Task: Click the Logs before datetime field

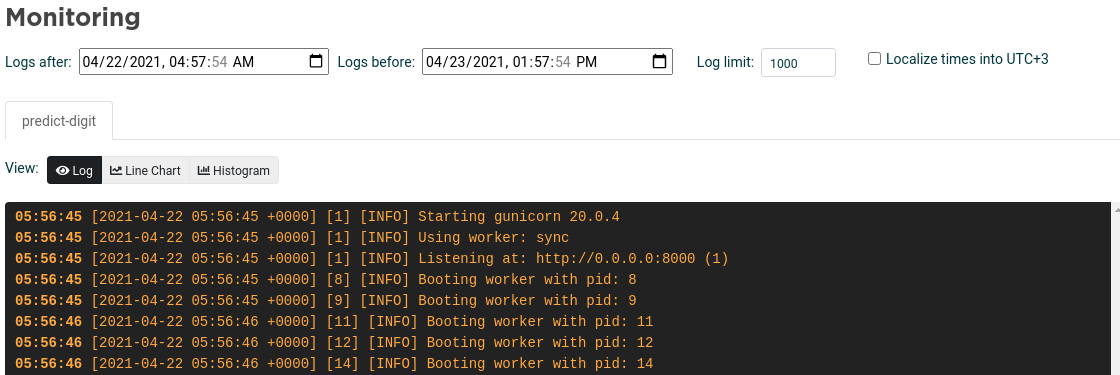Action: point(547,61)
